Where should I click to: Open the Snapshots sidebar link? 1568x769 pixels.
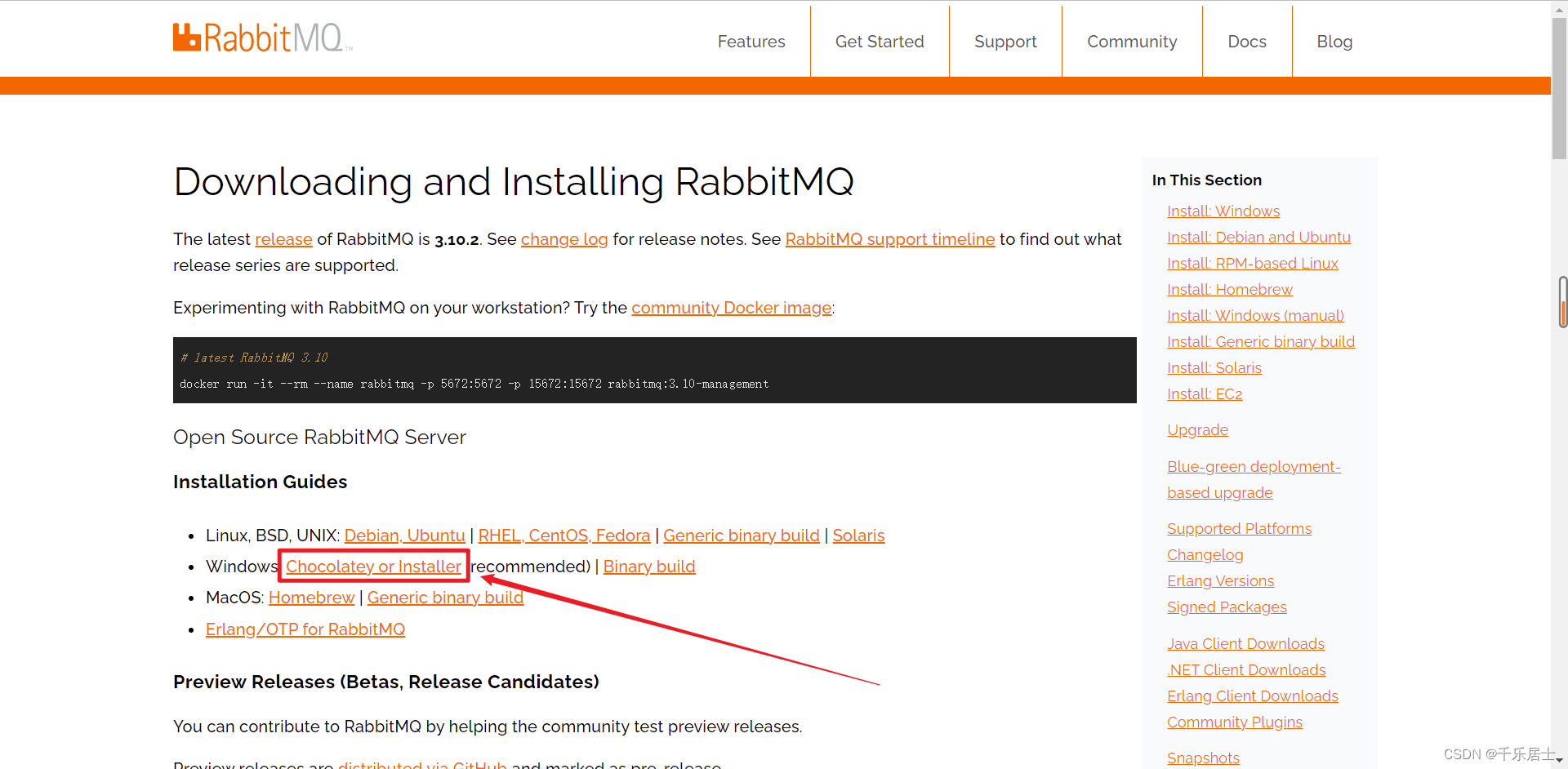click(x=1203, y=758)
